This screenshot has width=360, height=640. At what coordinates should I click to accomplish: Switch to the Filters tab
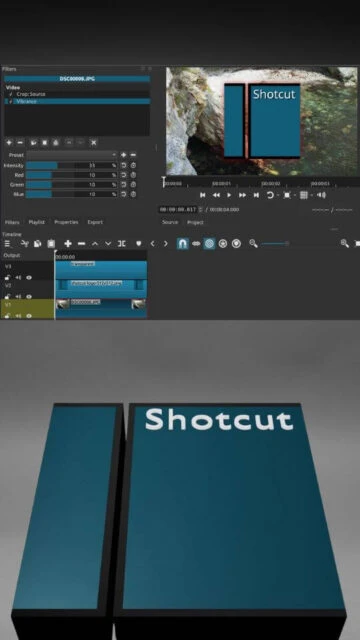point(12,222)
